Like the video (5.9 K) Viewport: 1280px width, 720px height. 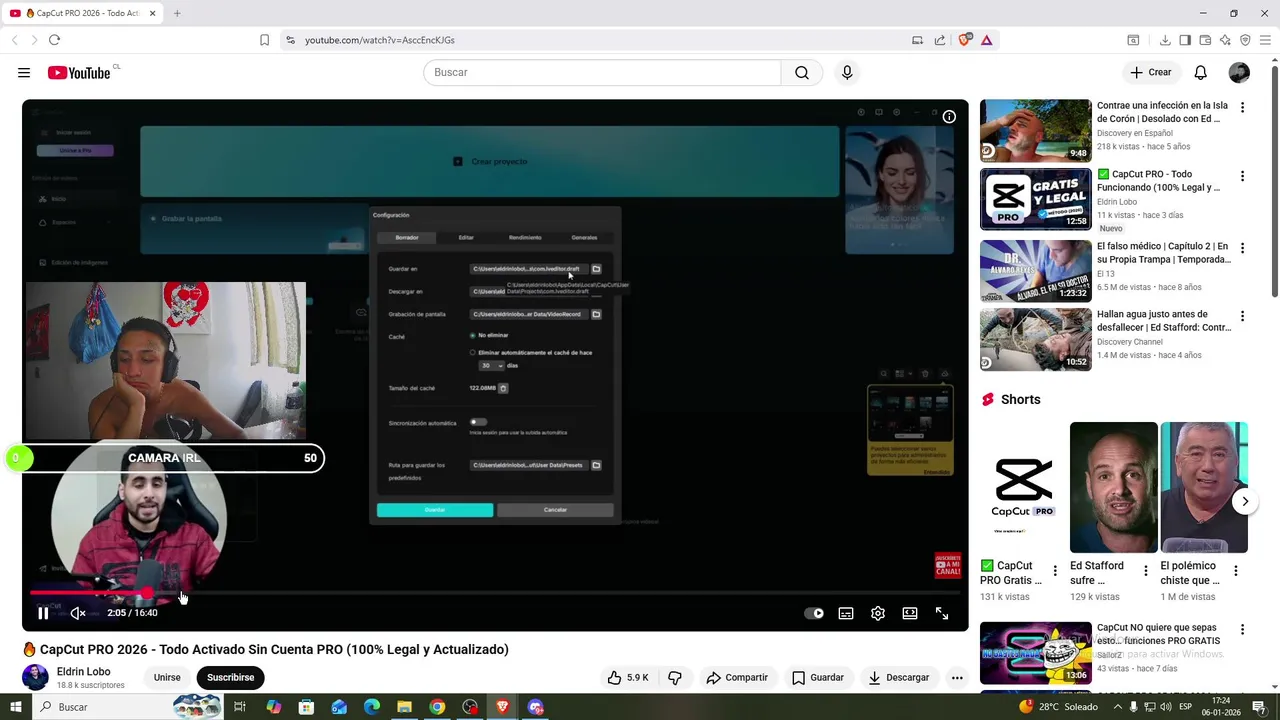(628, 677)
